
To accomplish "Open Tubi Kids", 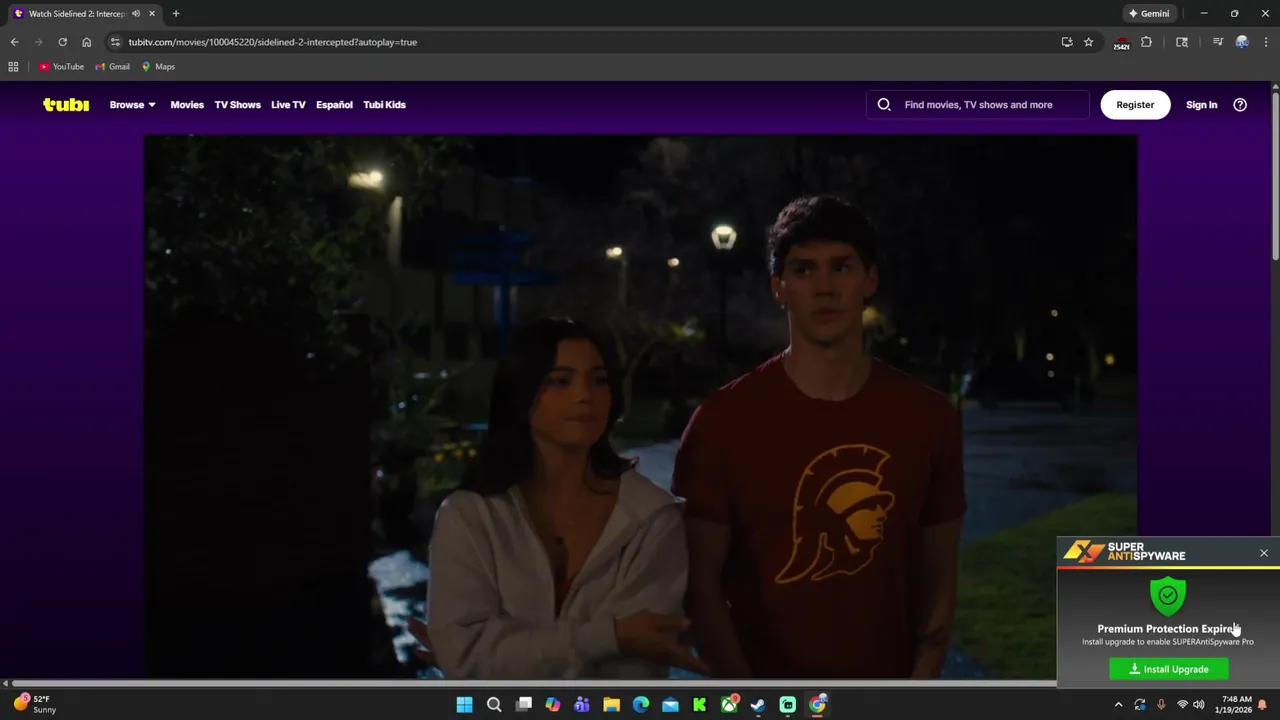I will click(384, 104).
